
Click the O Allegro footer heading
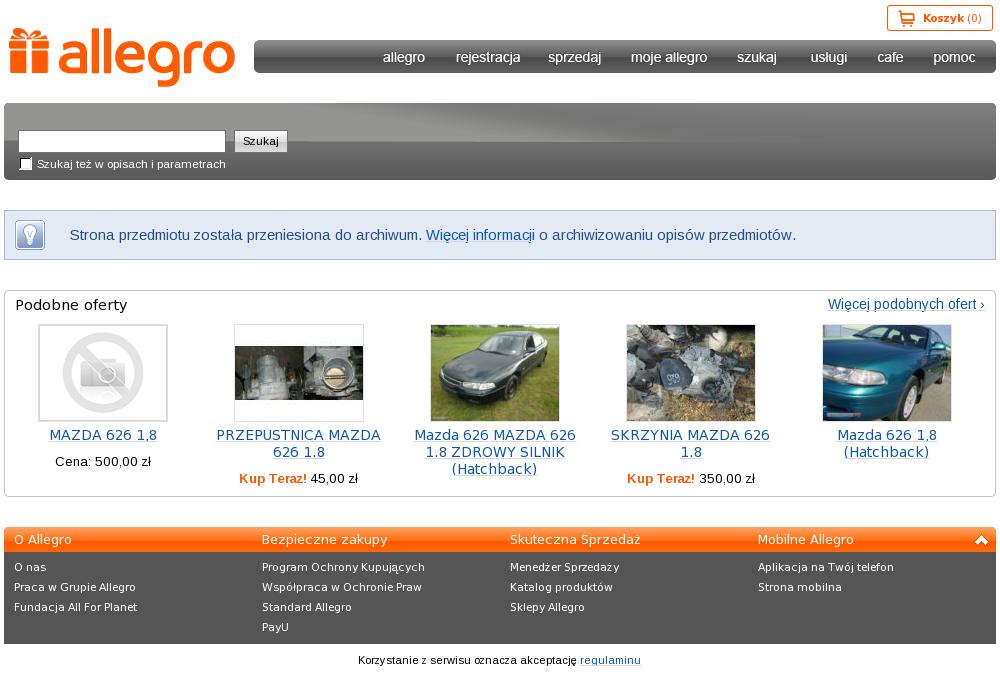tap(43, 540)
